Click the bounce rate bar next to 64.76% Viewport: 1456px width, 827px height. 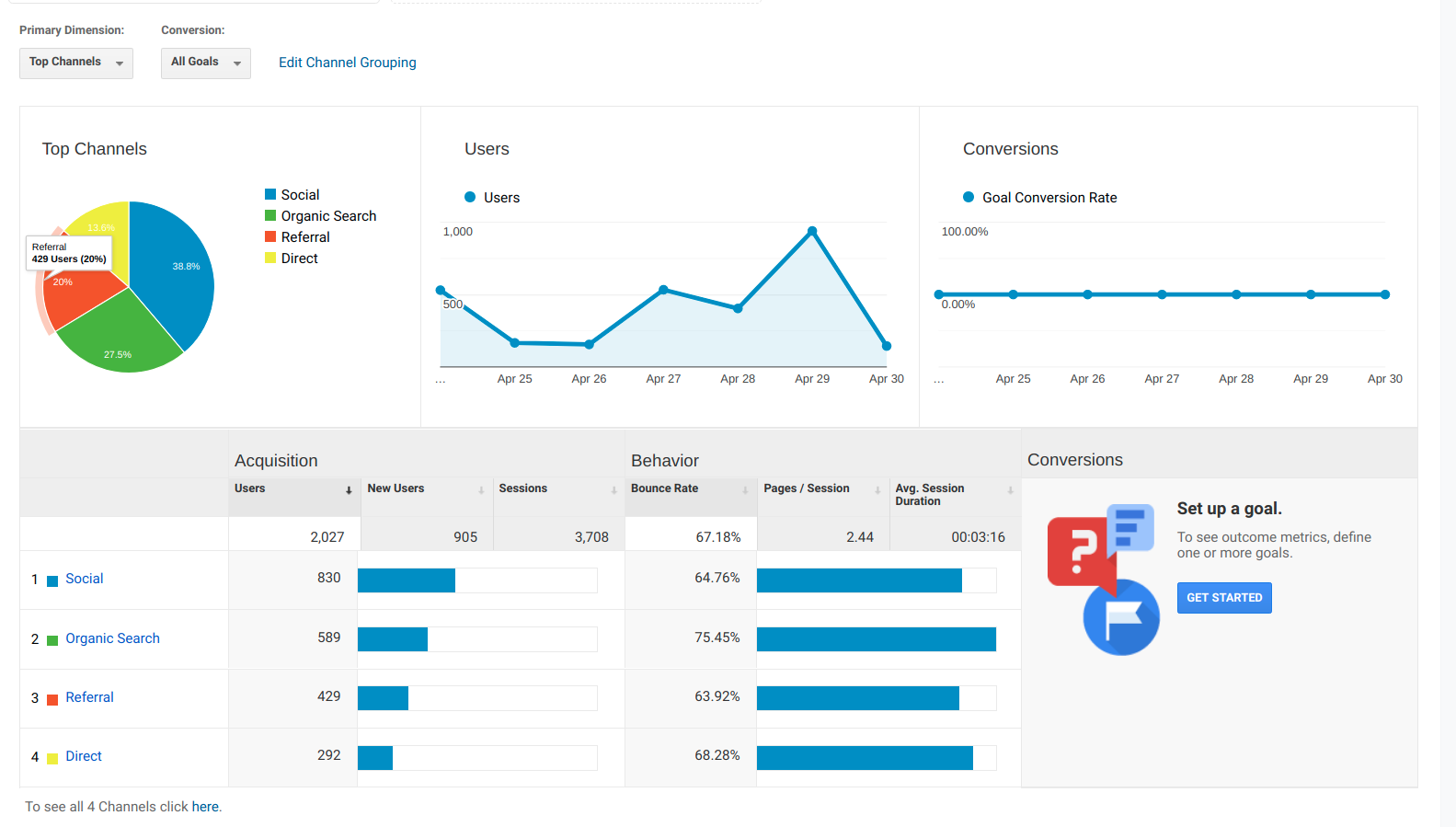click(x=859, y=580)
